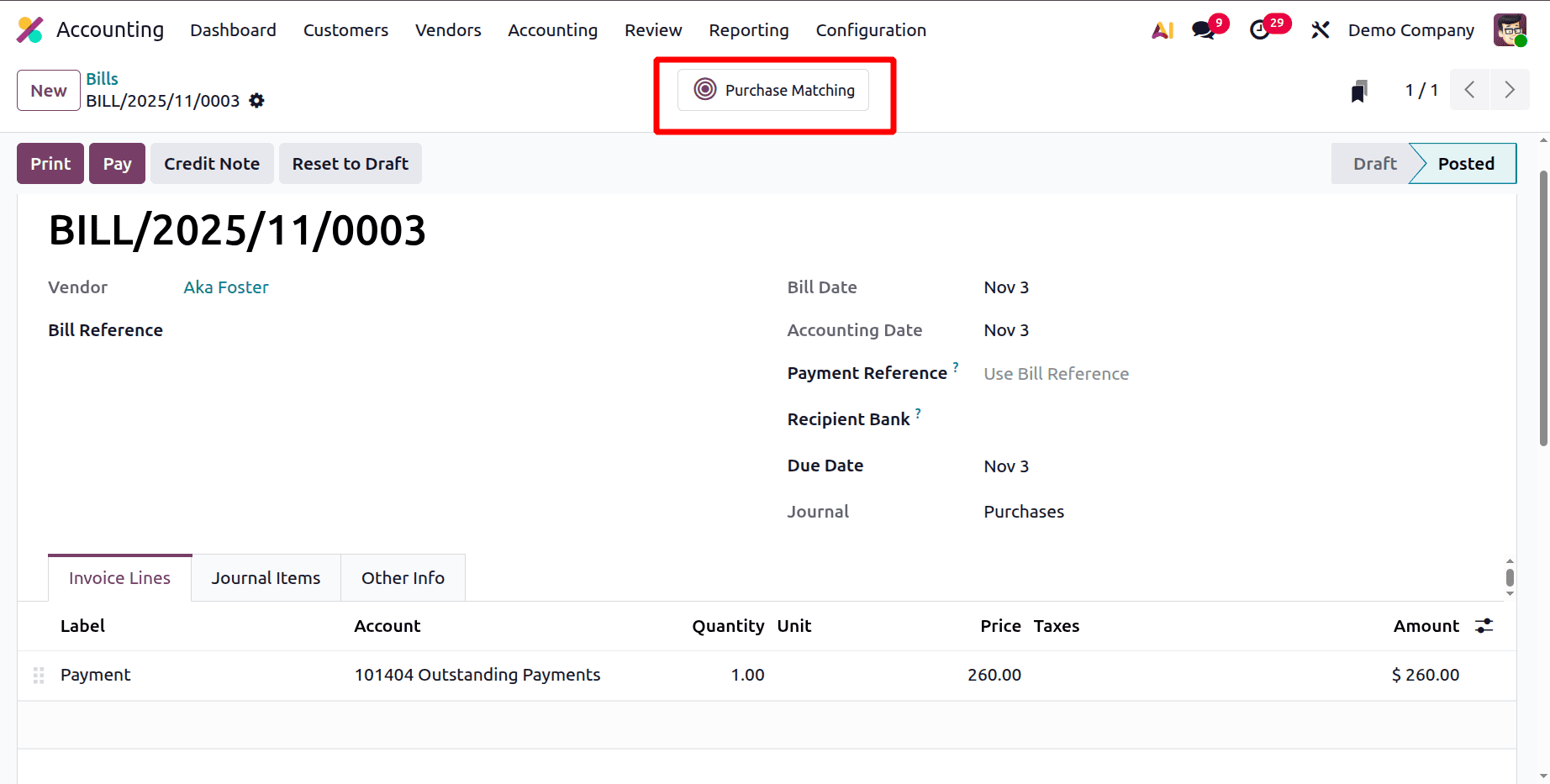
Task: Open the activities clock icon
Action: (x=1260, y=29)
